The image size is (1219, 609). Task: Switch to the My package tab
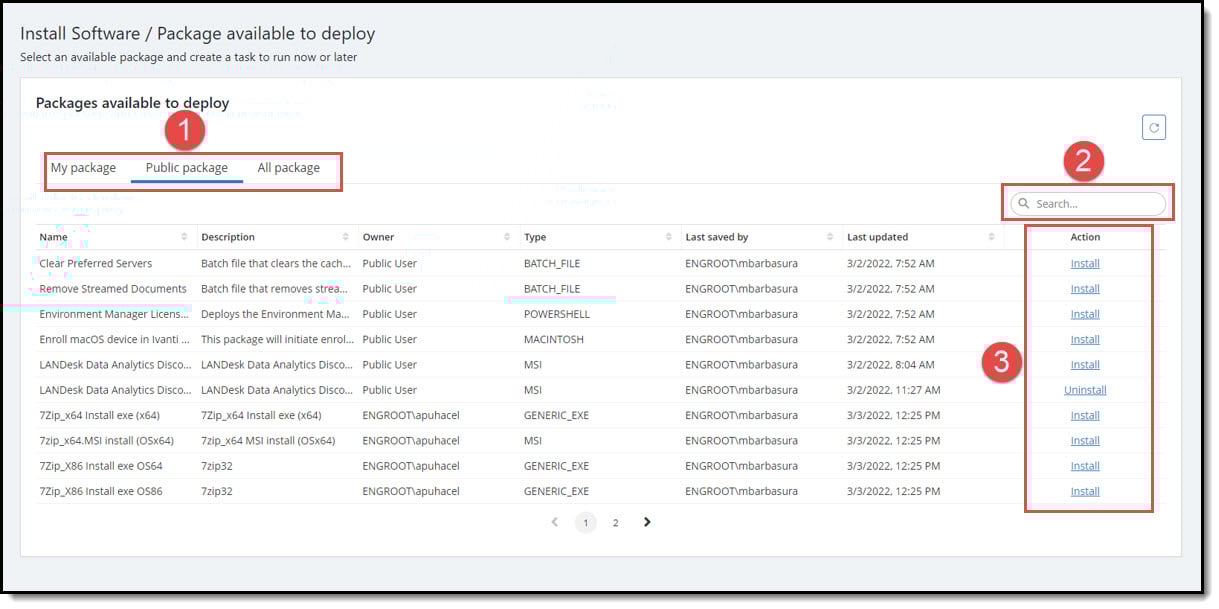coord(84,167)
